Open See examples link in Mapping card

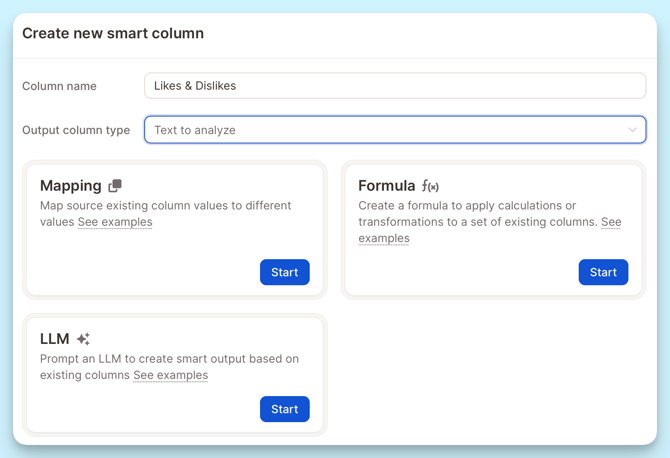click(115, 222)
